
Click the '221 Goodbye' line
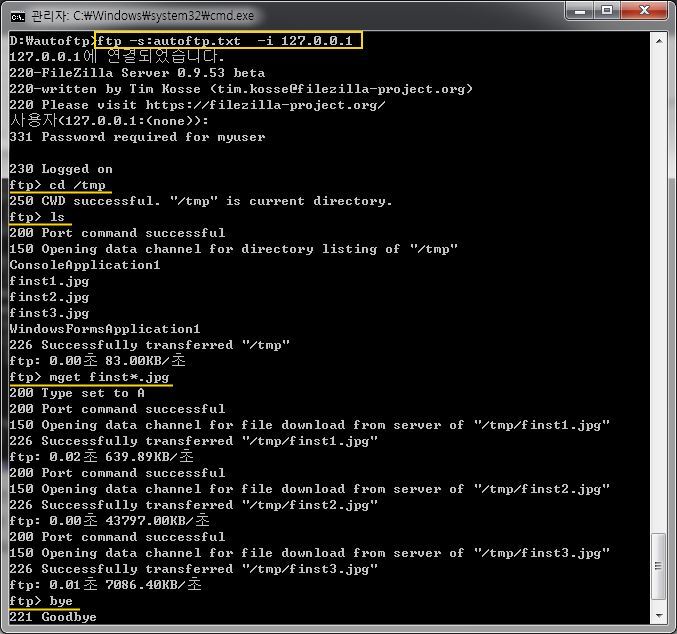click(x=53, y=617)
